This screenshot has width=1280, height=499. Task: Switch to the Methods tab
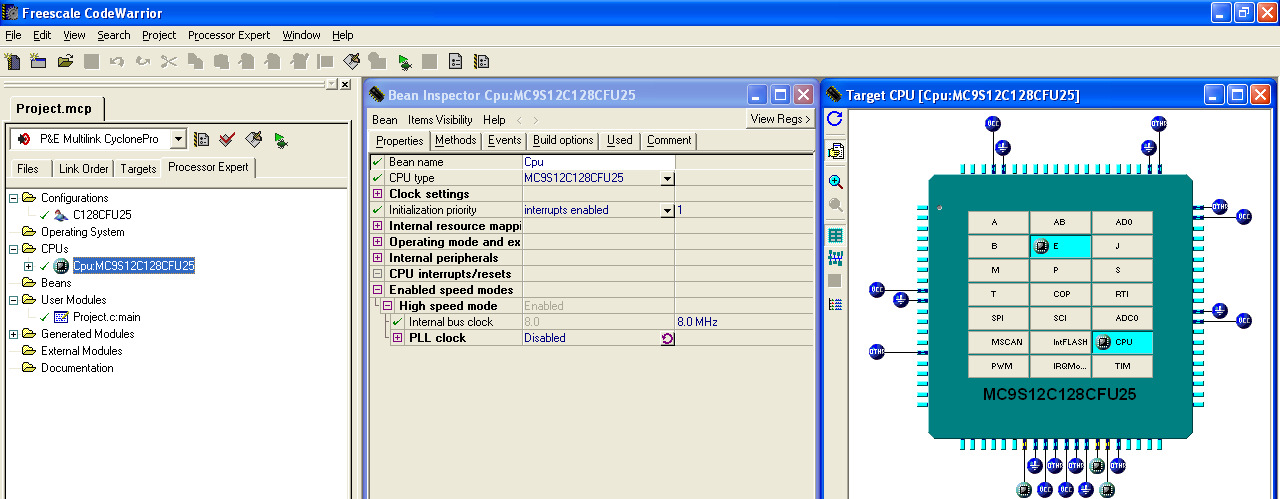[456, 140]
